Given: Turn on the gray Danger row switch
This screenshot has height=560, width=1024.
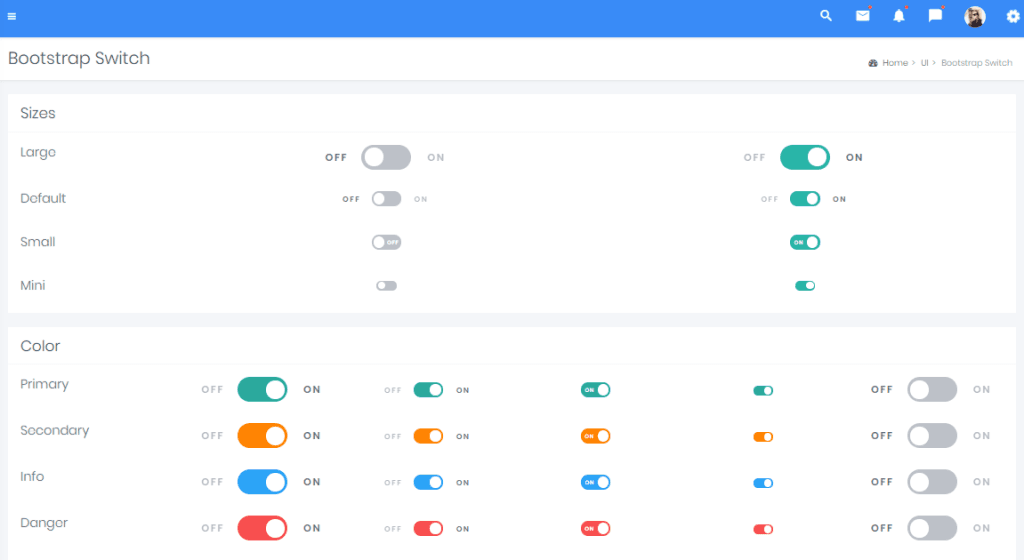Looking at the screenshot, I should tap(932, 528).
